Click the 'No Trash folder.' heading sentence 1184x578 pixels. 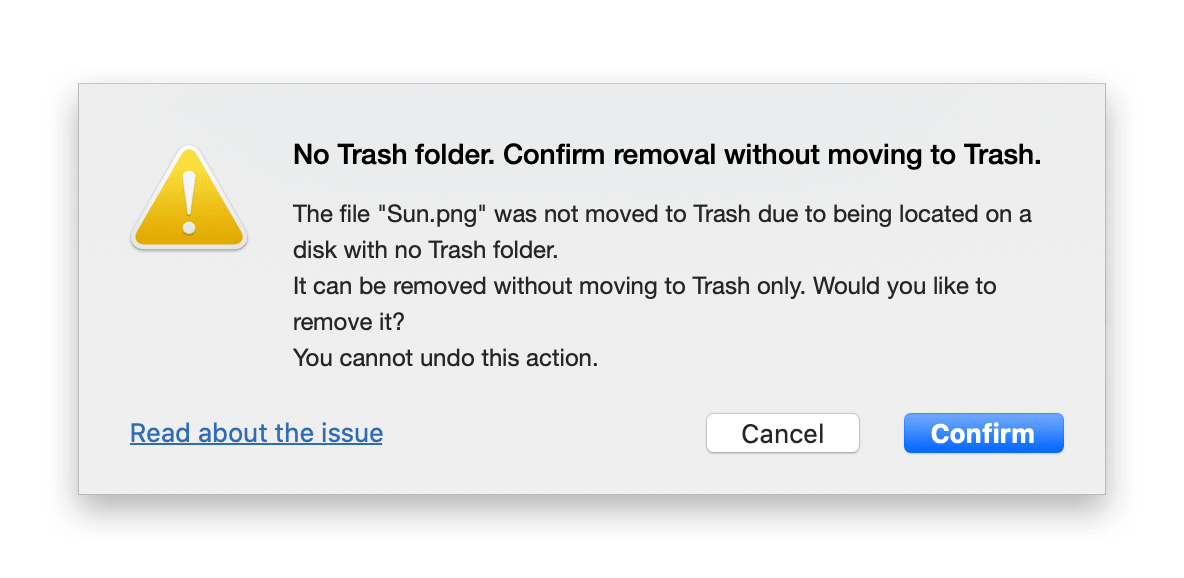(395, 155)
